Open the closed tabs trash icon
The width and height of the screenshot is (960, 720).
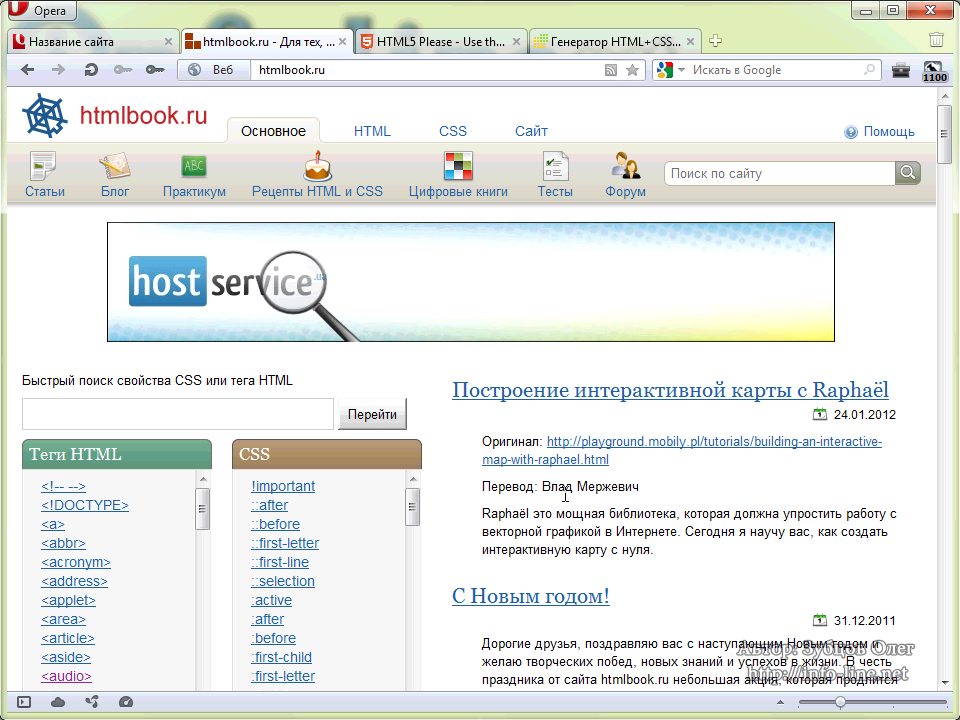point(936,41)
